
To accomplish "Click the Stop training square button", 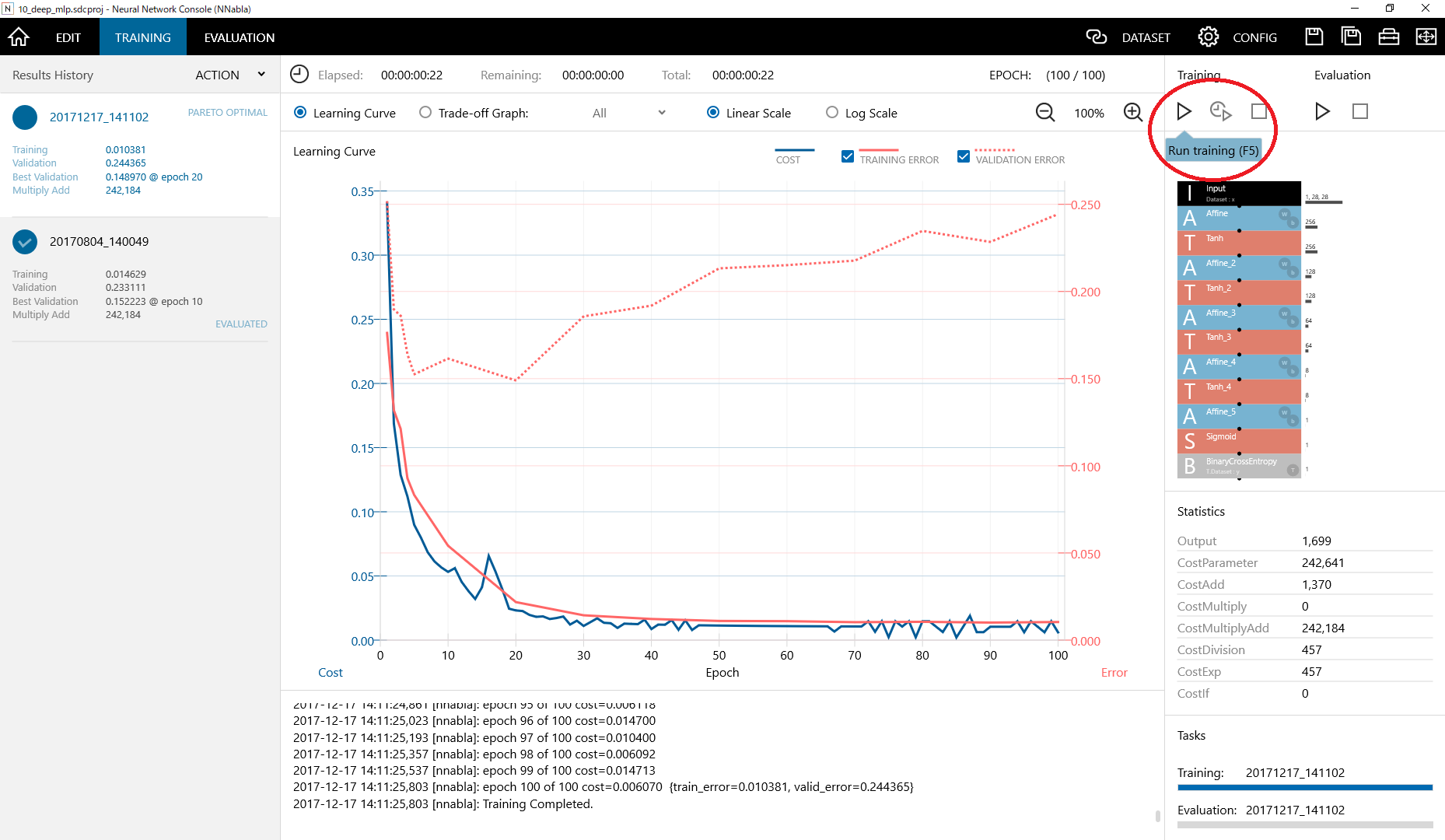I will [x=1258, y=111].
